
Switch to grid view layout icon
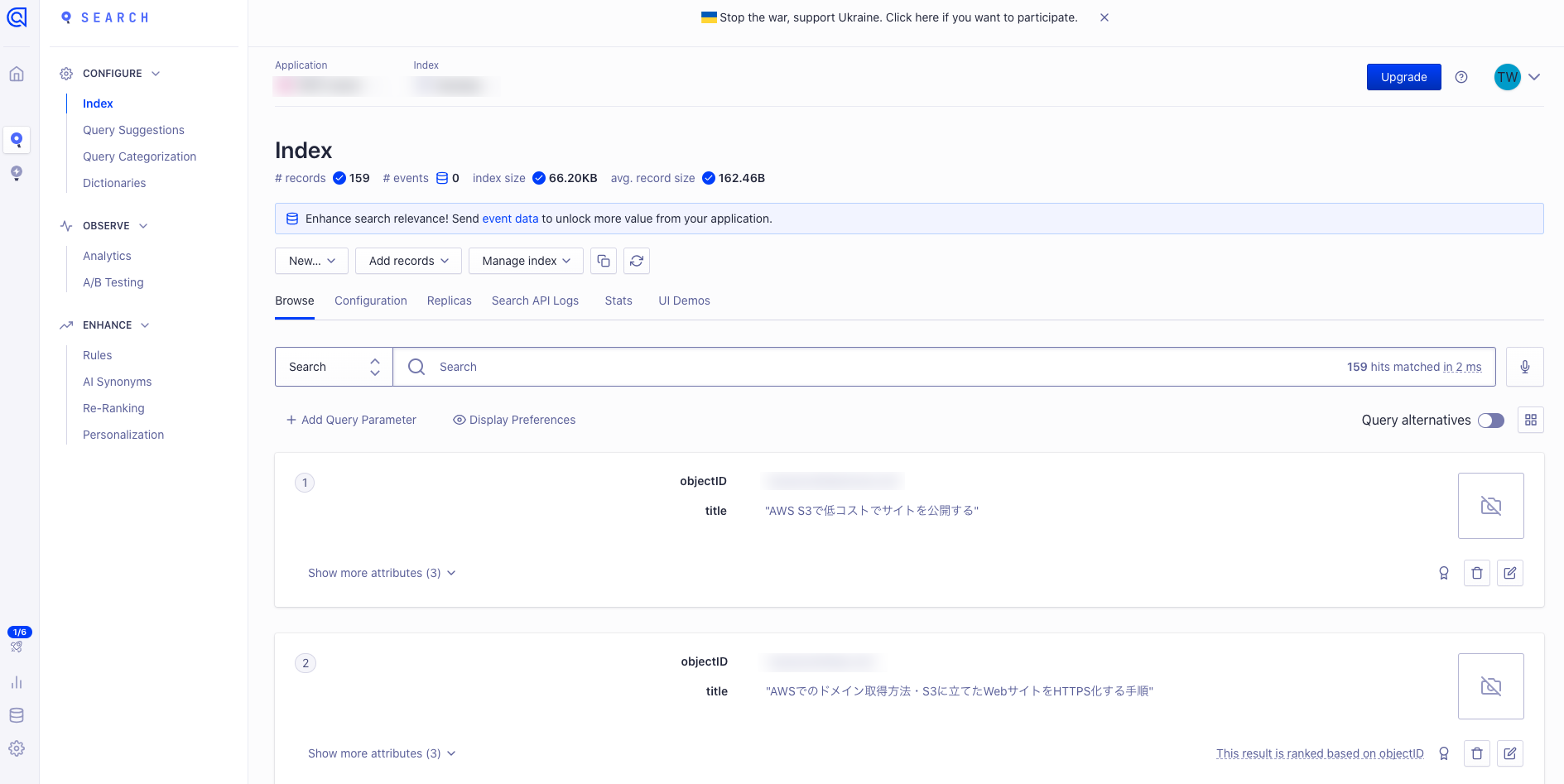coord(1530,420)
